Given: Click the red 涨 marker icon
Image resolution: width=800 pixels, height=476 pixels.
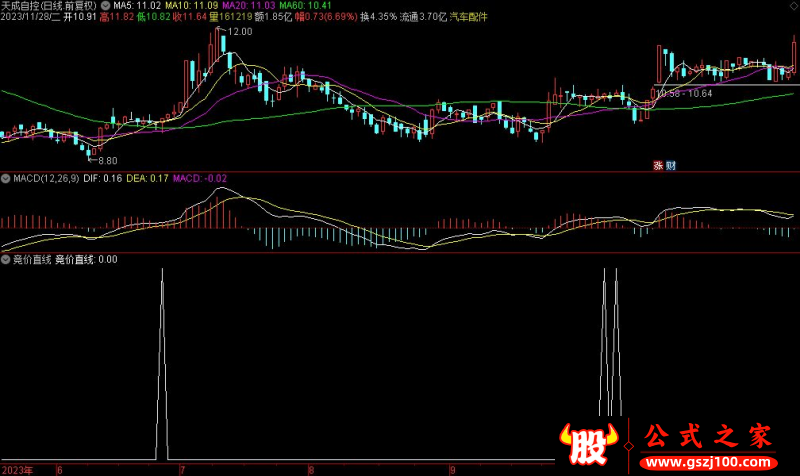Looking at the screenshot, I should coord(658,166).
